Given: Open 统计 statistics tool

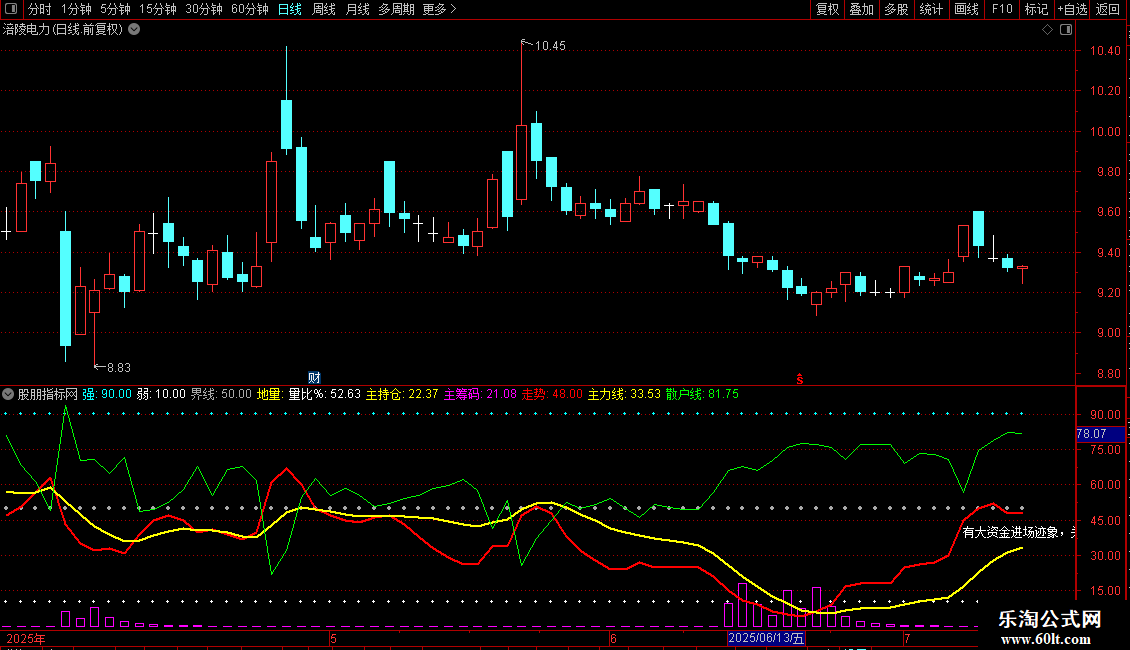Looking at the screenshot, I should pyautogui.click(x=931, y=9).
